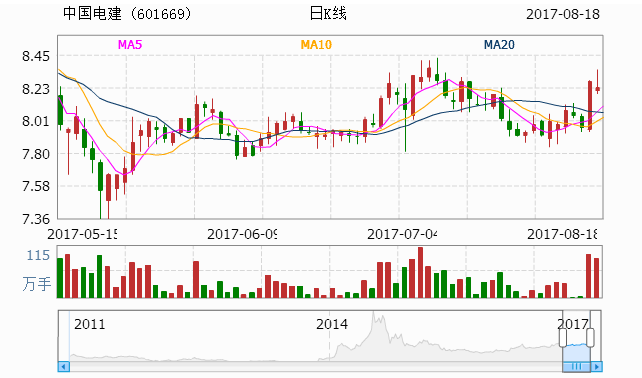Click the bottom 2017-08-18 date axis label
Viewport: 642px width, 378px height.
pyautogui.click(x=562, y=234)
